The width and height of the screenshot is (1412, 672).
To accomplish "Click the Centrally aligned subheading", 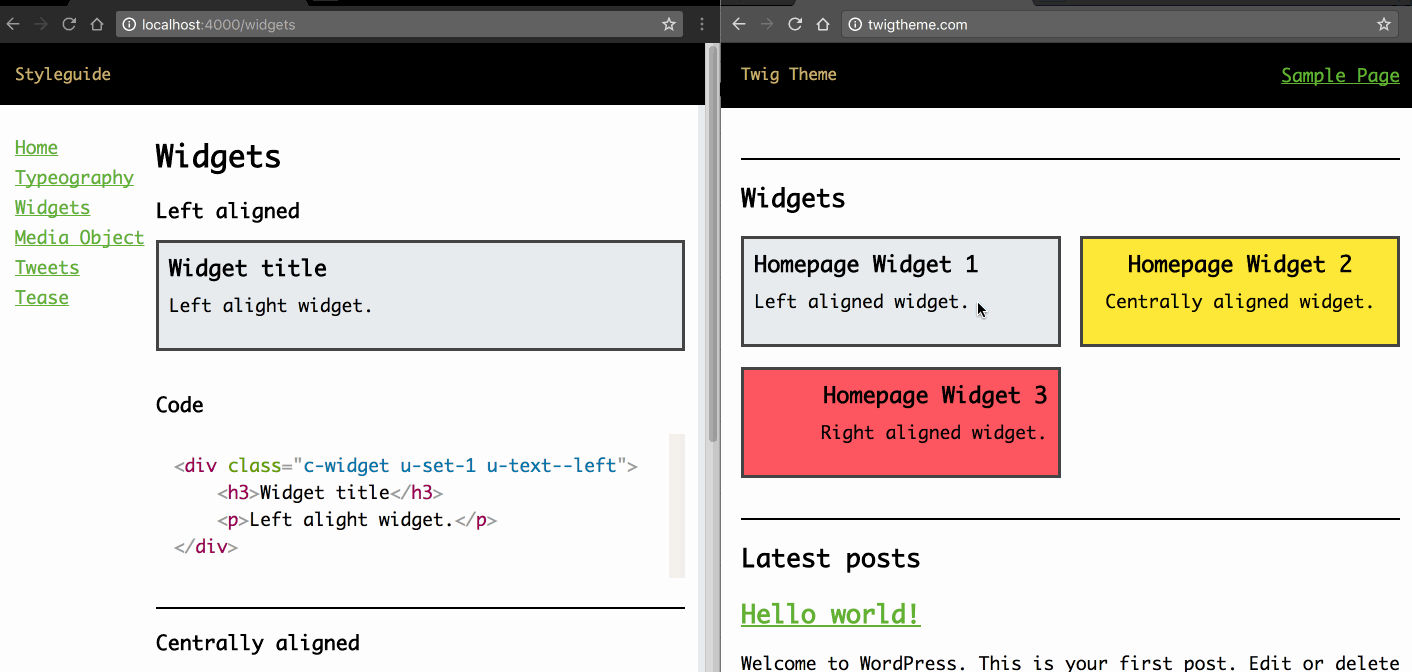I will 258,643.
